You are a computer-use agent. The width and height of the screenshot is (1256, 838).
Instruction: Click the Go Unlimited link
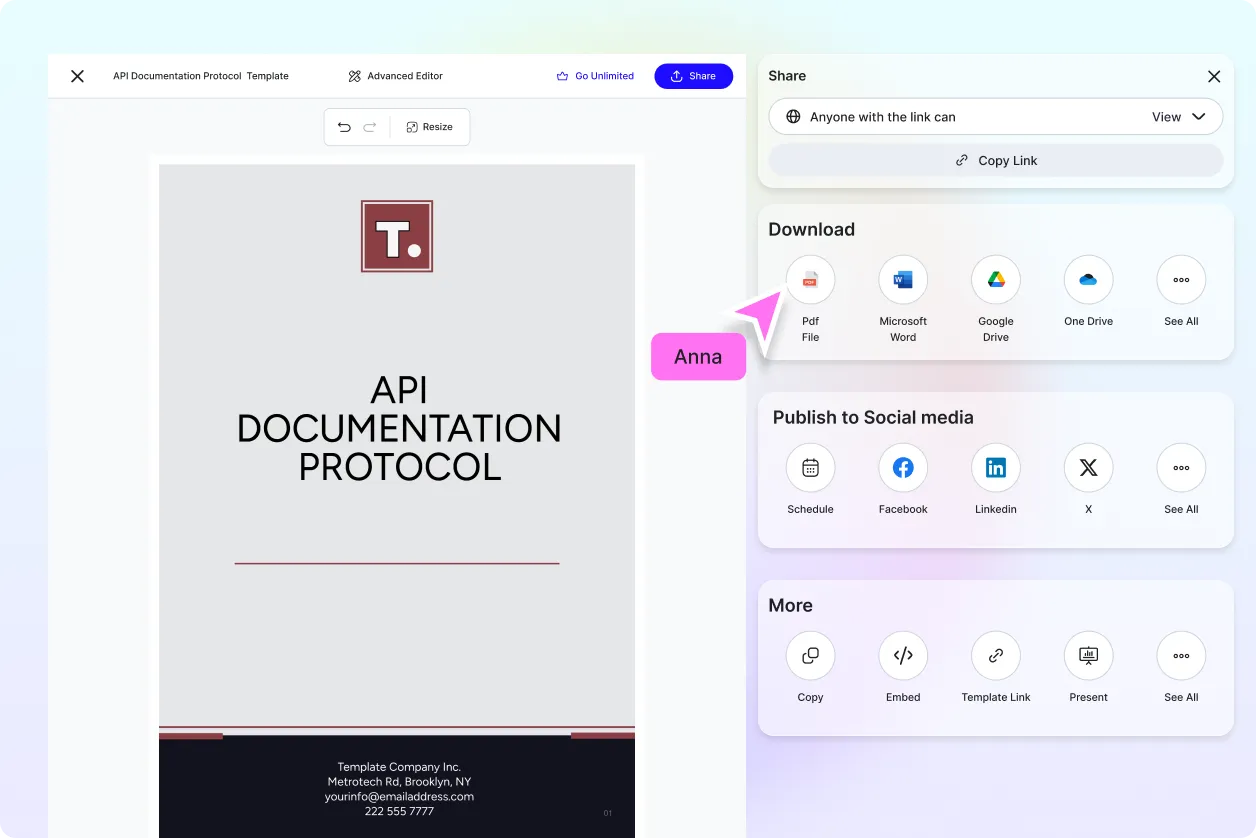click(595, 75)
